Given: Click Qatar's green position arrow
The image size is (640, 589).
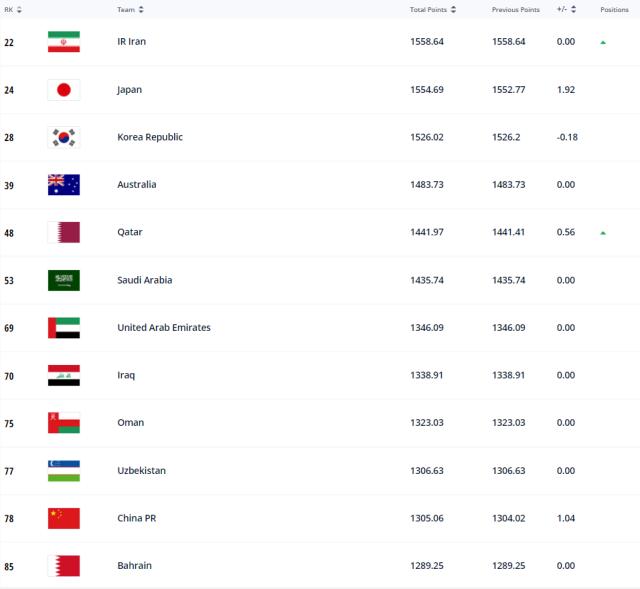Looking at the screenshot, I should click(603, 232).
